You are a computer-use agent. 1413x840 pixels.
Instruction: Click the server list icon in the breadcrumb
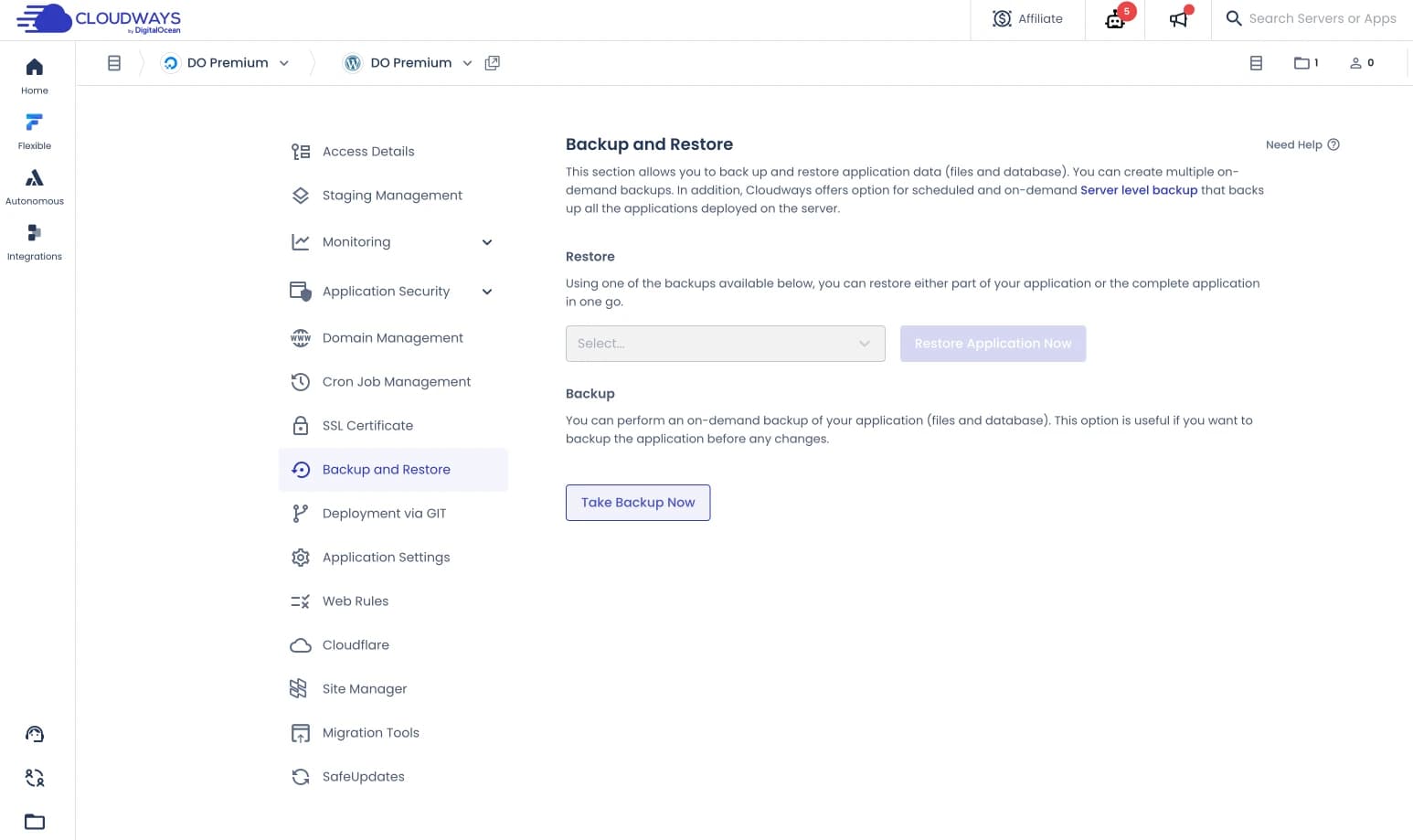[x=114, y=62]
